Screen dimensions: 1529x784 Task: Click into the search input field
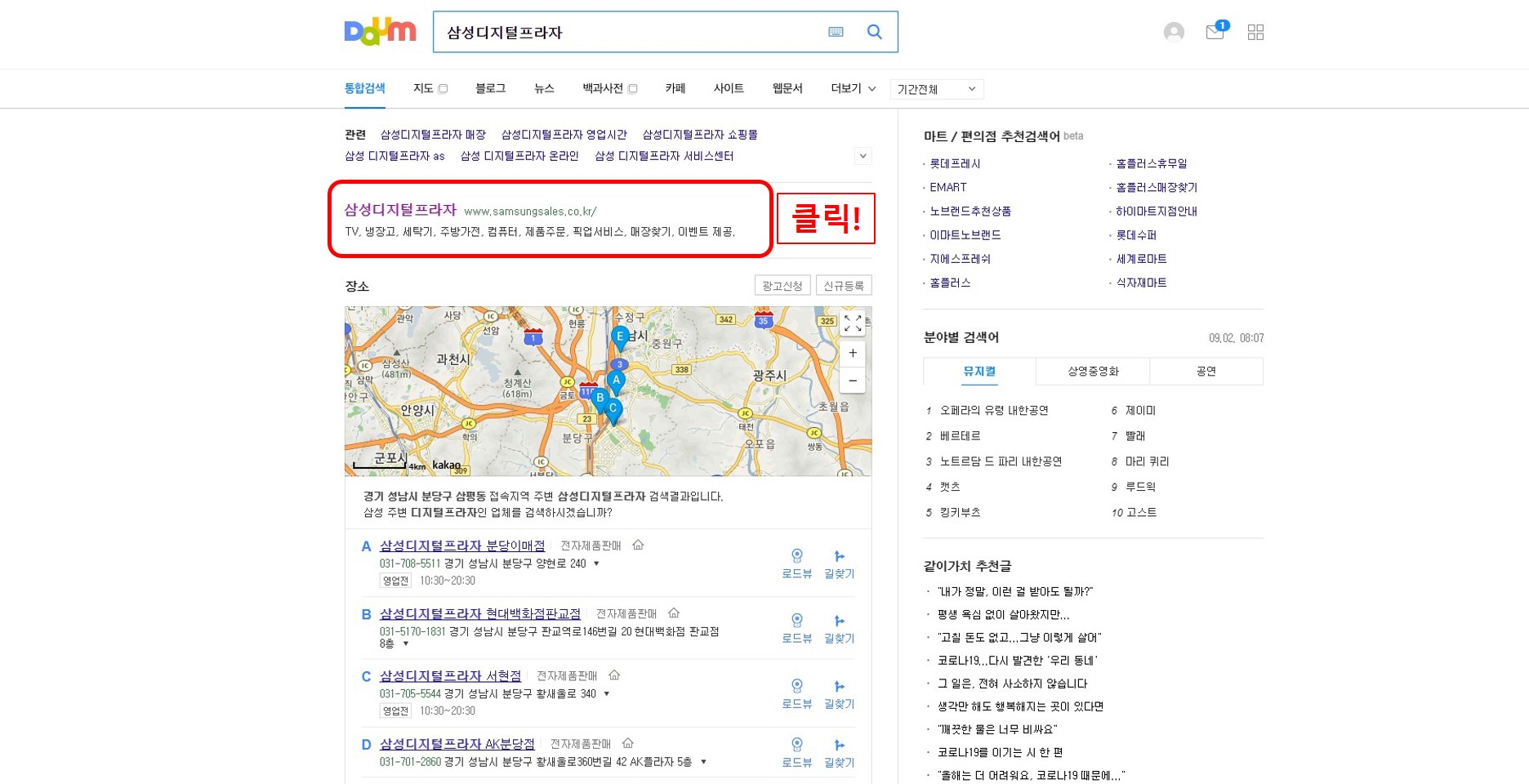pyautogui.click(x=629, y=32)
